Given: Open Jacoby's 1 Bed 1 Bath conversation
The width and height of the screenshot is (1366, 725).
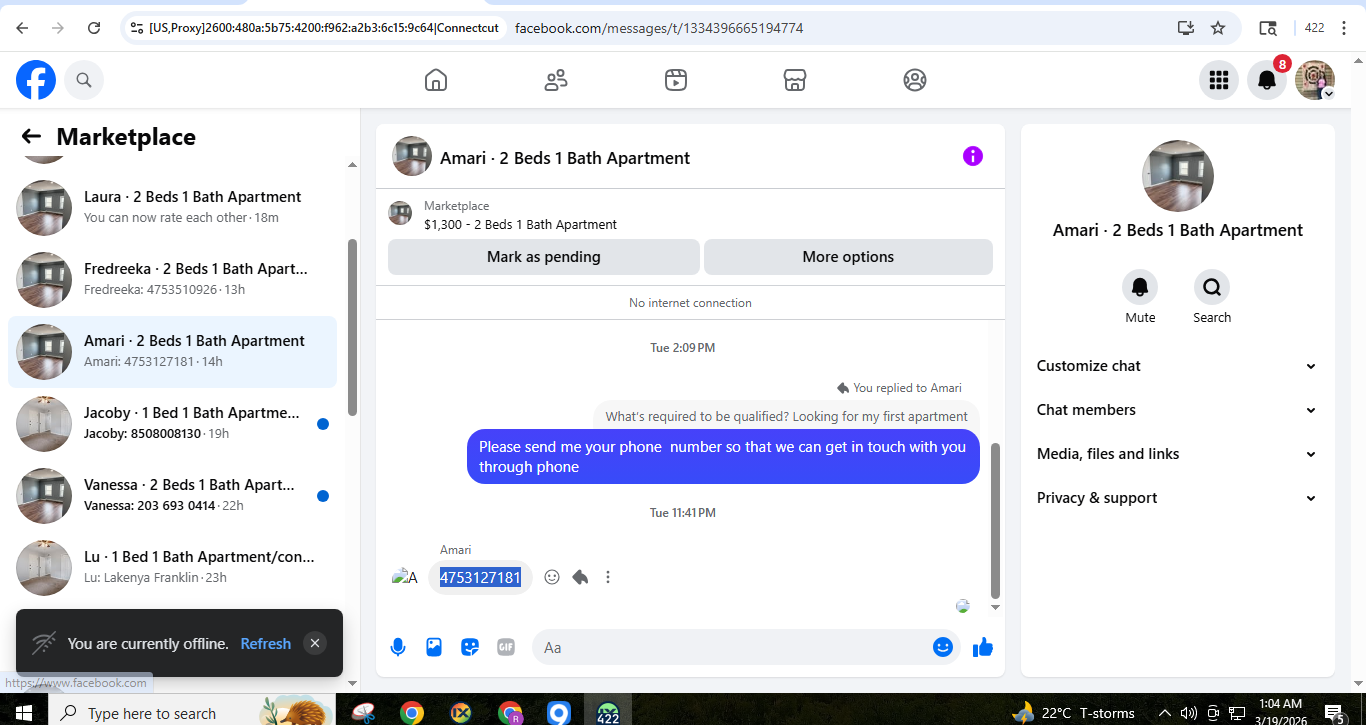Looking at the screenshot, I should point(172,424).
